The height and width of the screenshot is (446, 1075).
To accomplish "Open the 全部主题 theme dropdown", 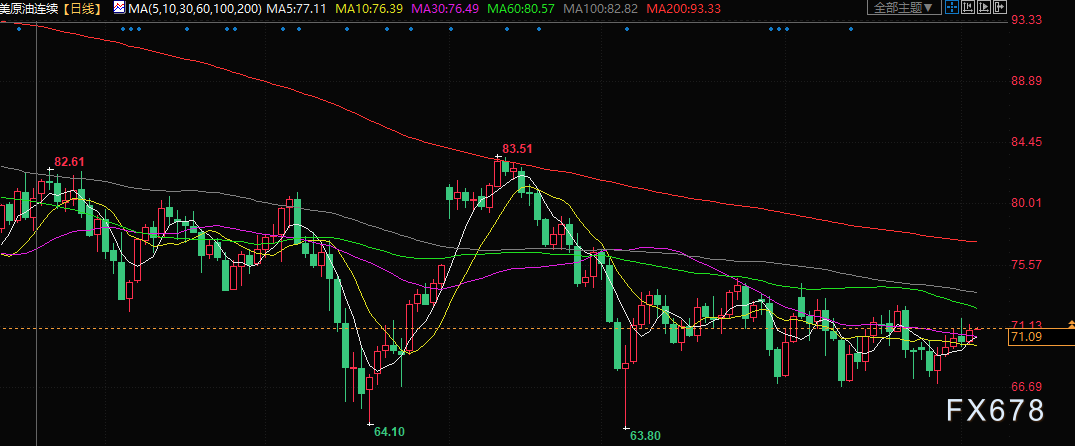I will [904, 8].
